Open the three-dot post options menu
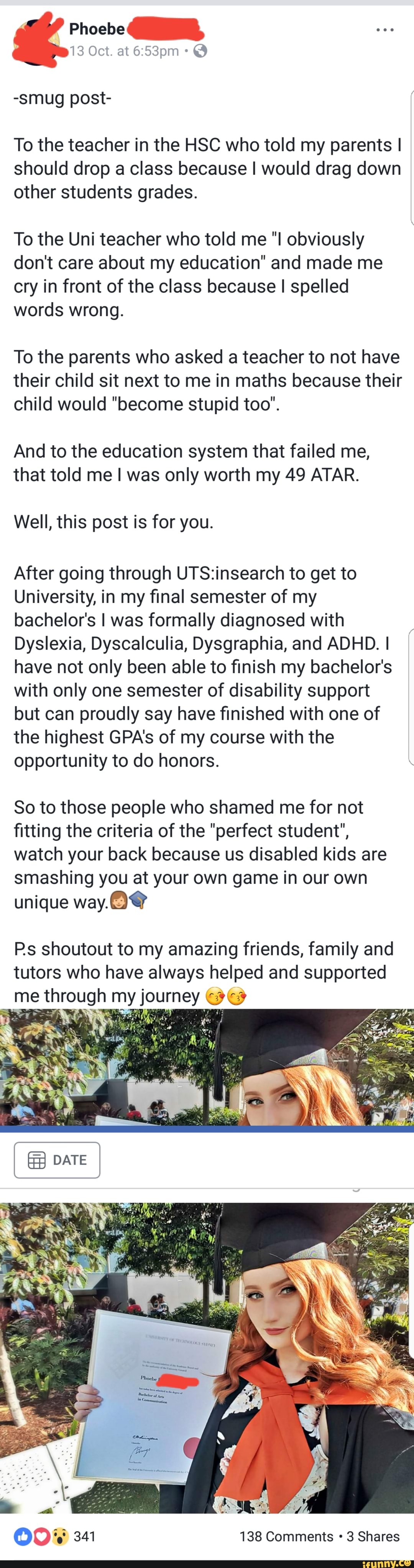Viewport: 414px width, 1568px height. coord(385,29)
